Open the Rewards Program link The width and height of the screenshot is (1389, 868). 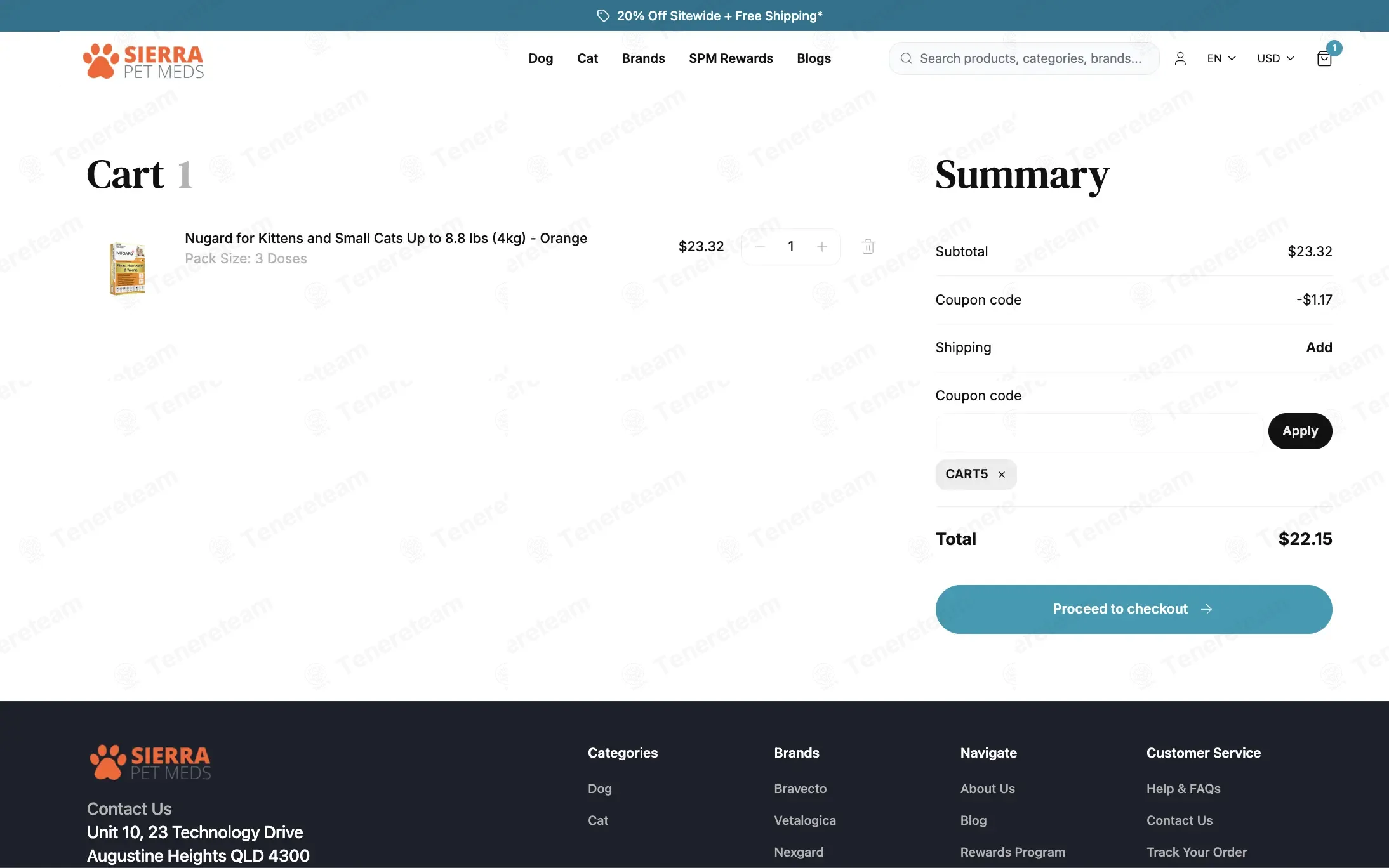point(1013,852)
